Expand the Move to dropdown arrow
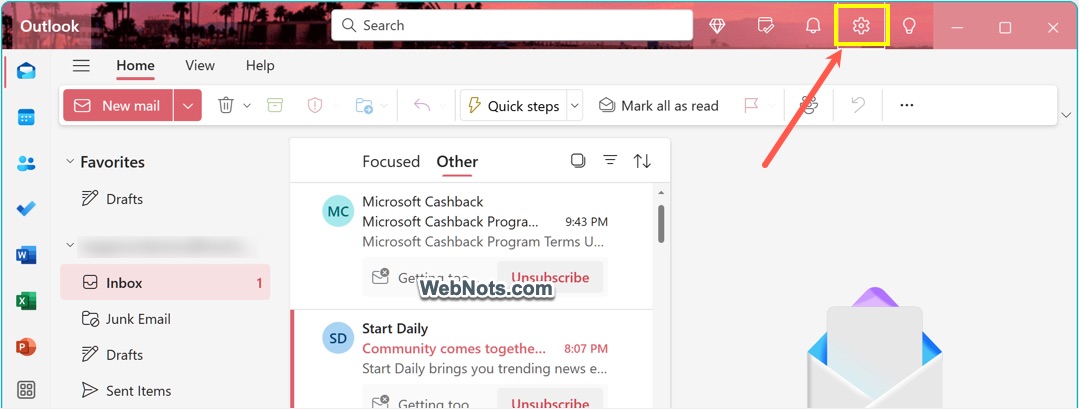The height and width of the screenshot is (409, 1079). click(384, 105)
